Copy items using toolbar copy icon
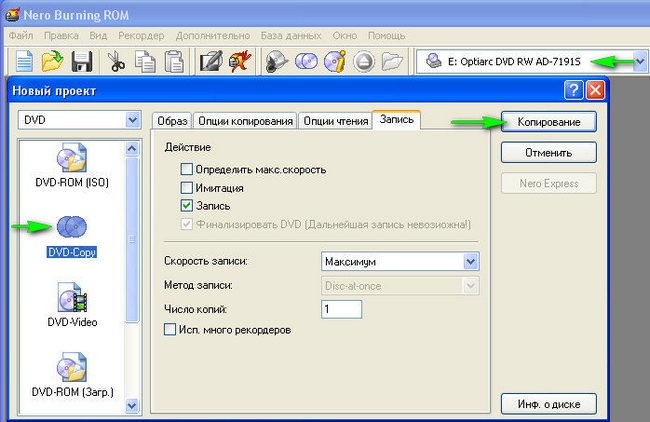Screen dimensions: 650x422 coord(145,61)
